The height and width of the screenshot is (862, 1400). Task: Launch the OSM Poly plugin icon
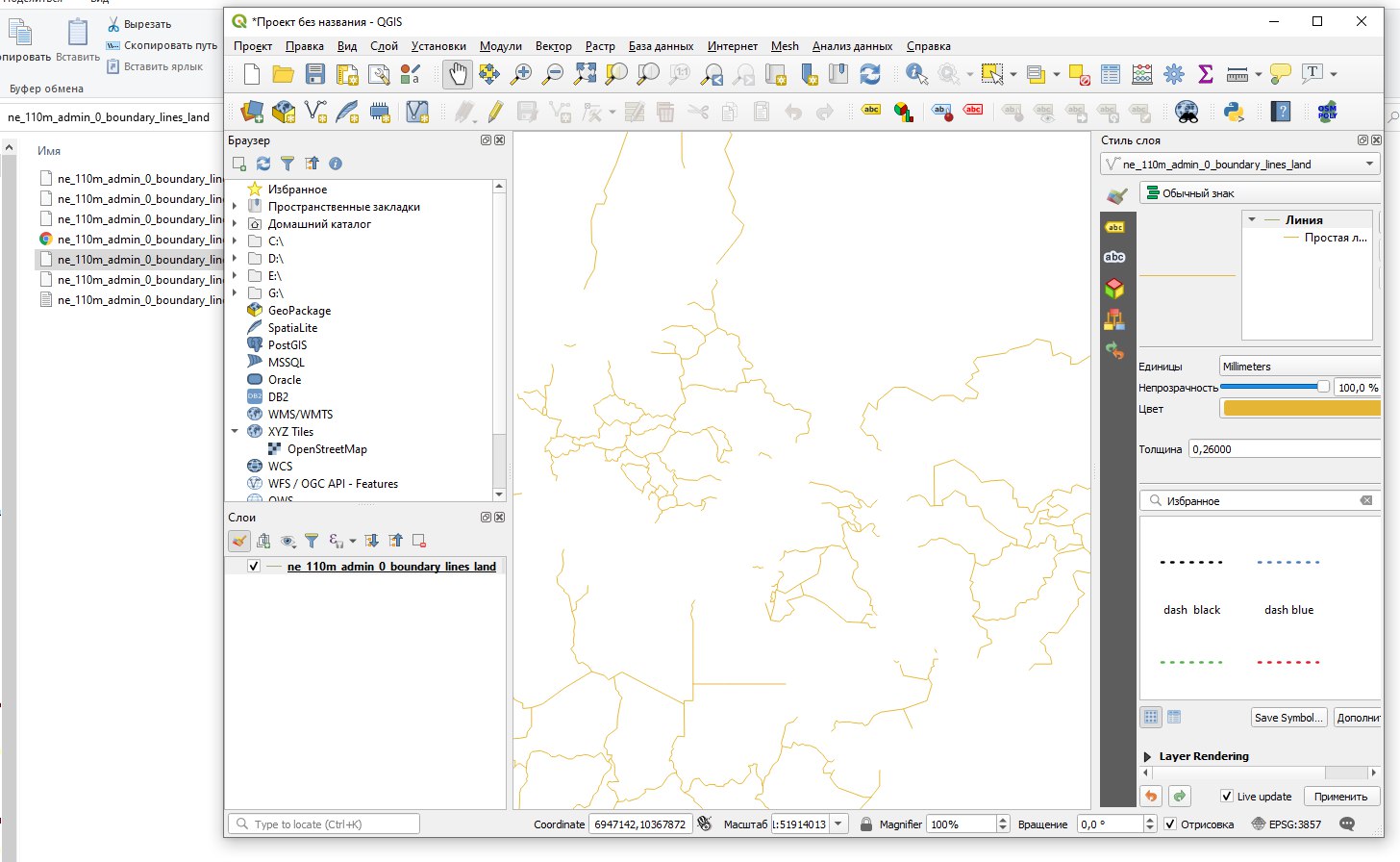tap(1328, 112)
